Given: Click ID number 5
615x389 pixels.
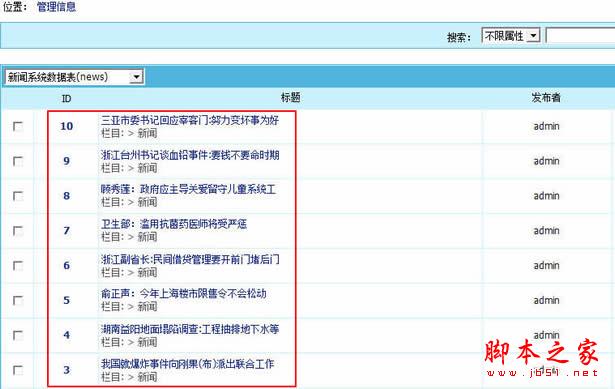Looking at the screenshot, I should (x=66, y=301).
